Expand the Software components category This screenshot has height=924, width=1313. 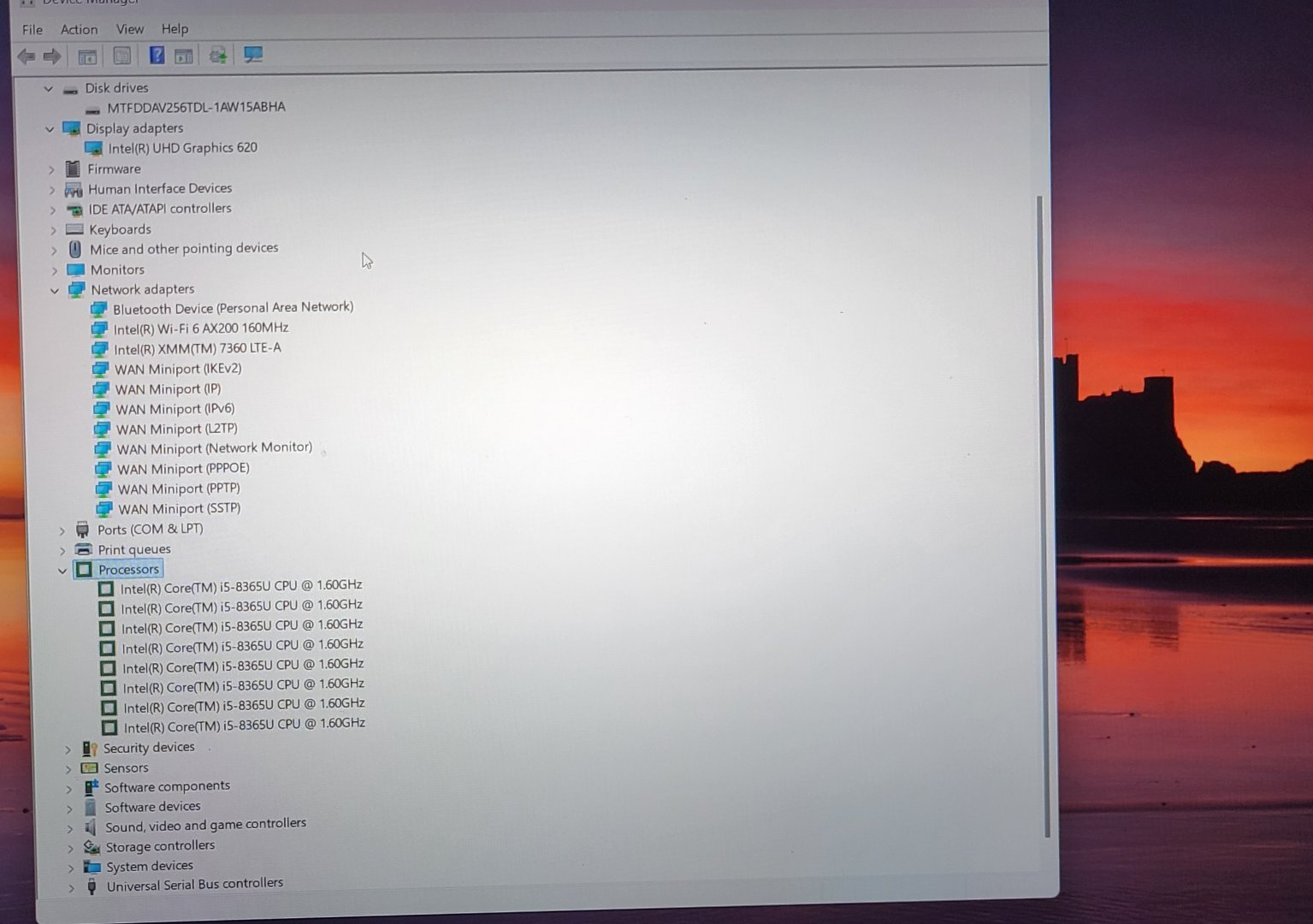coord(69,788)
